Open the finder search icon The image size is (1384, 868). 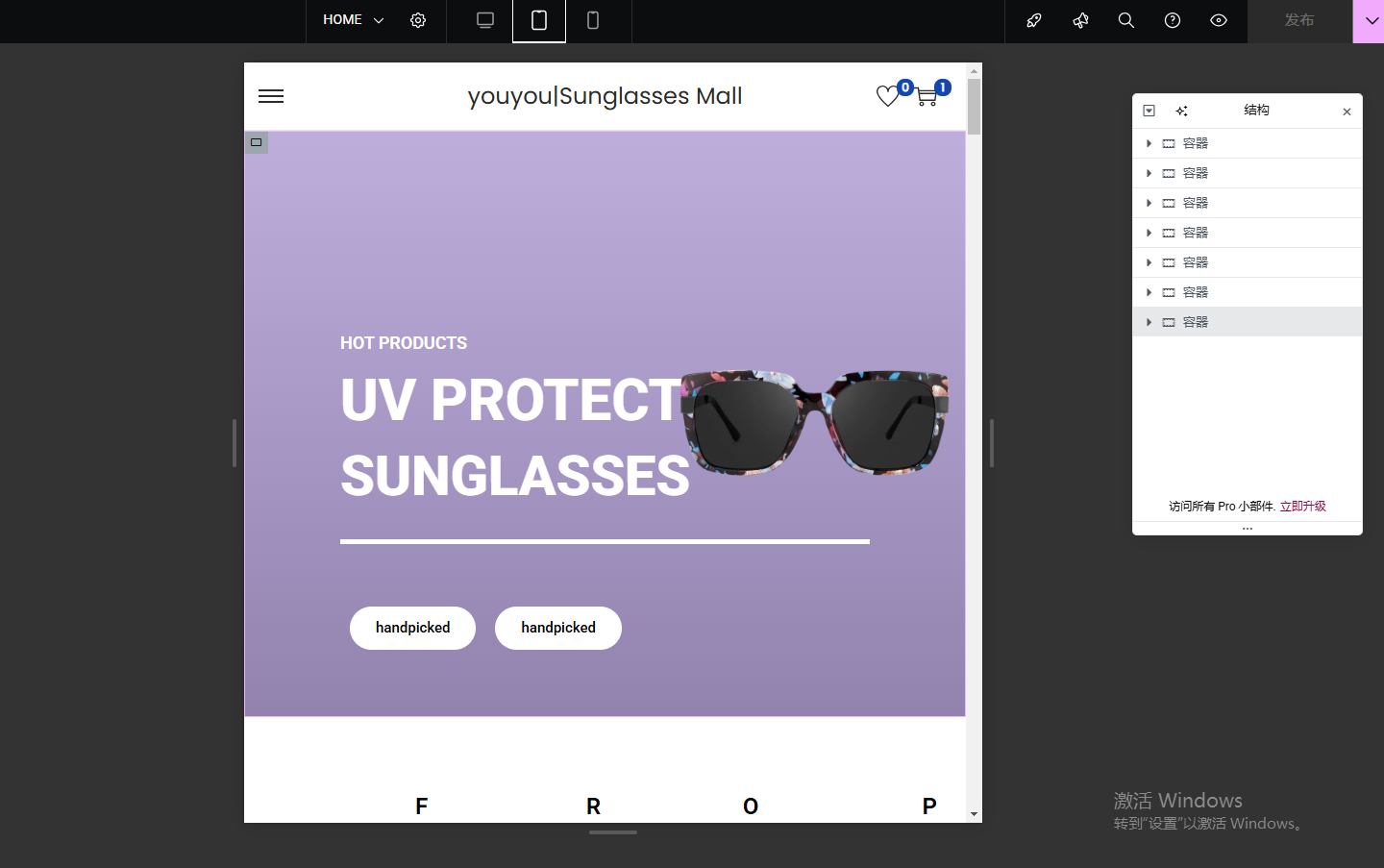(x=1126, y=20)
